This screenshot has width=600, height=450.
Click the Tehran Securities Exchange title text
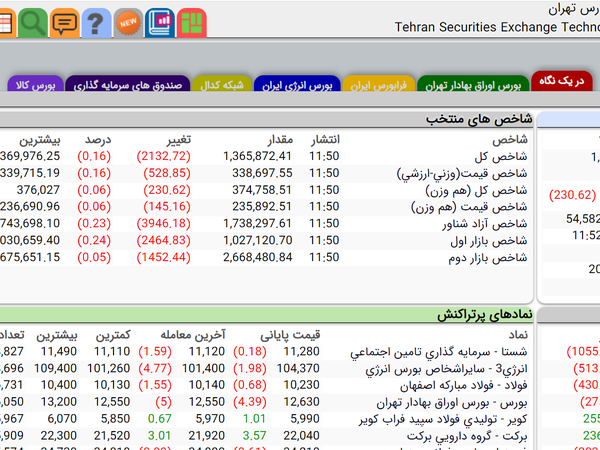pos(497,27)
